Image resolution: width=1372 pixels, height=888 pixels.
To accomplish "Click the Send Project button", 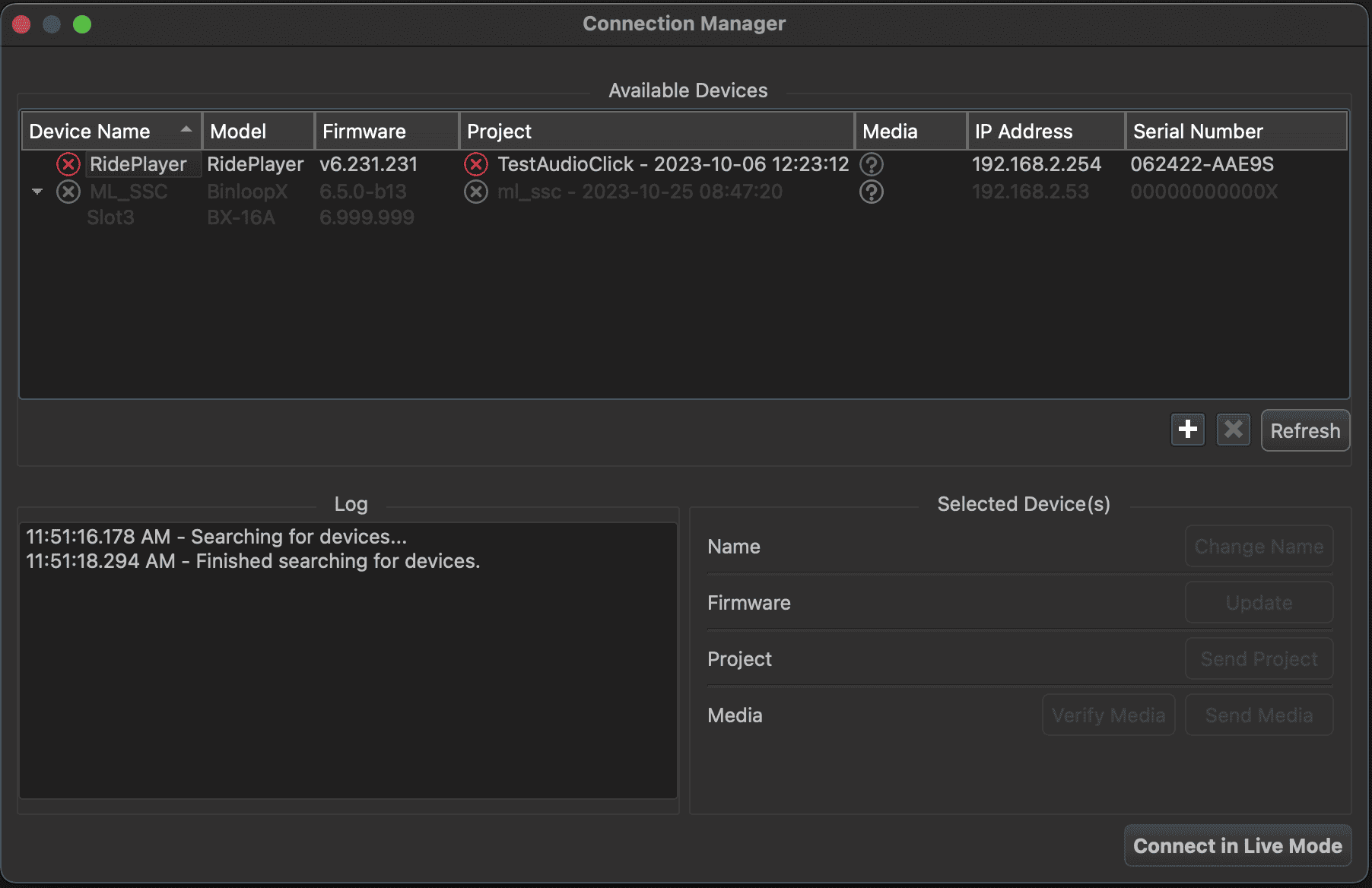I will click(x=1259, y=658).
